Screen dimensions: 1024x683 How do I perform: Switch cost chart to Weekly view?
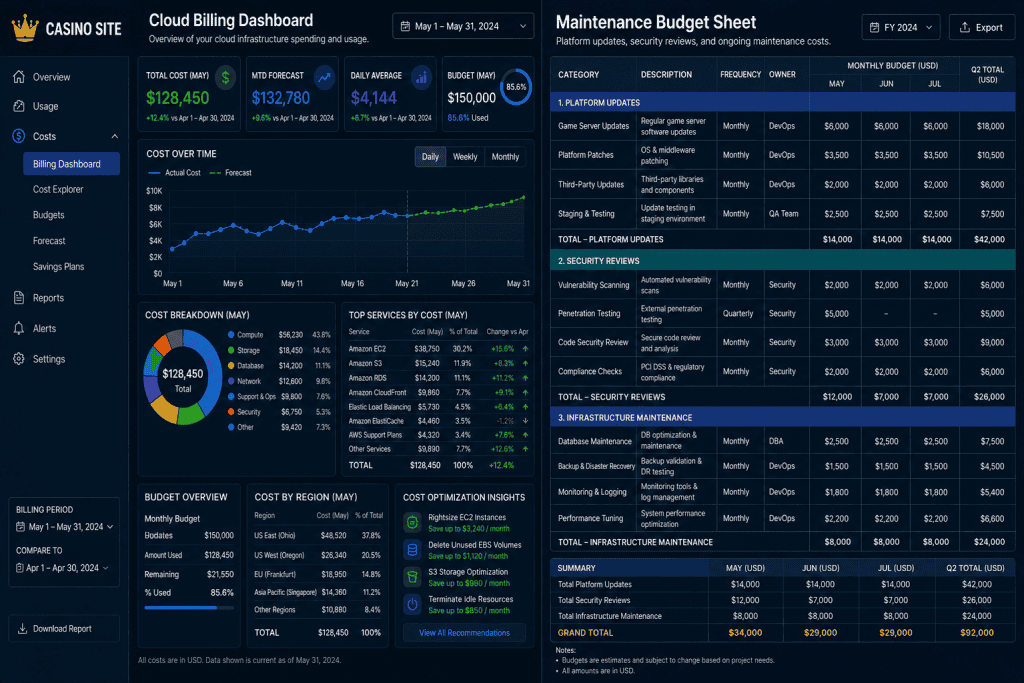[x=465, y=157]
